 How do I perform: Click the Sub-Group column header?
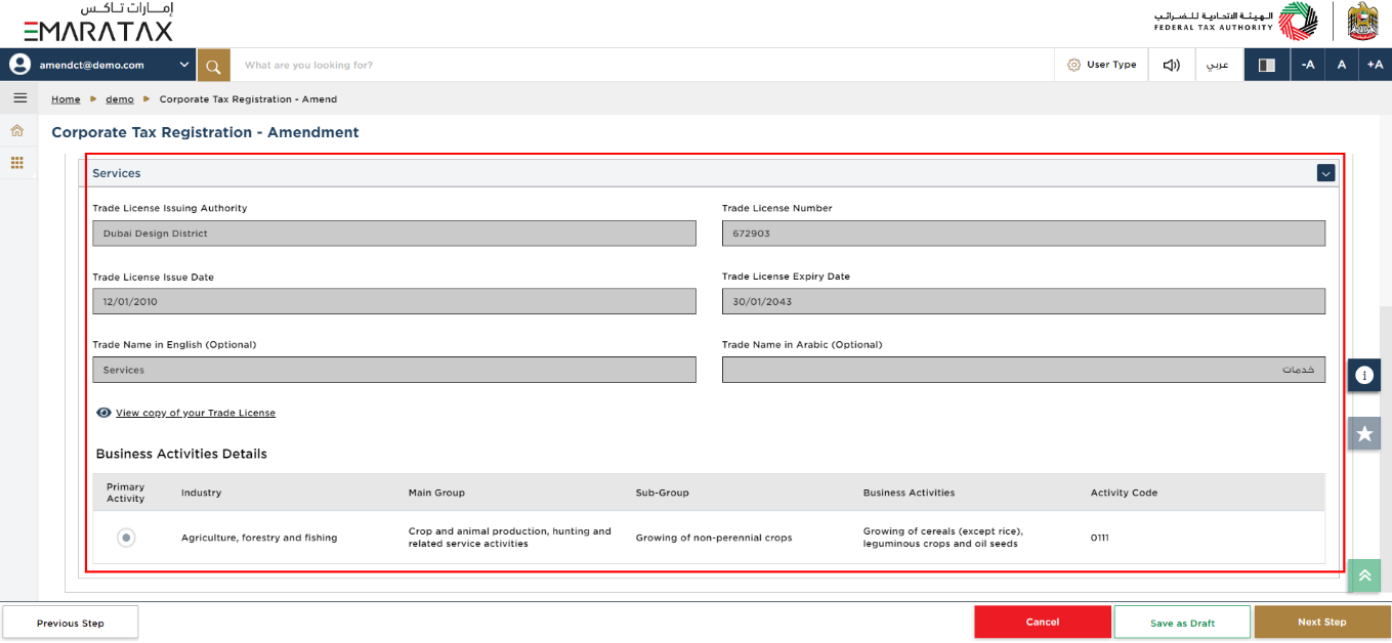662,493
